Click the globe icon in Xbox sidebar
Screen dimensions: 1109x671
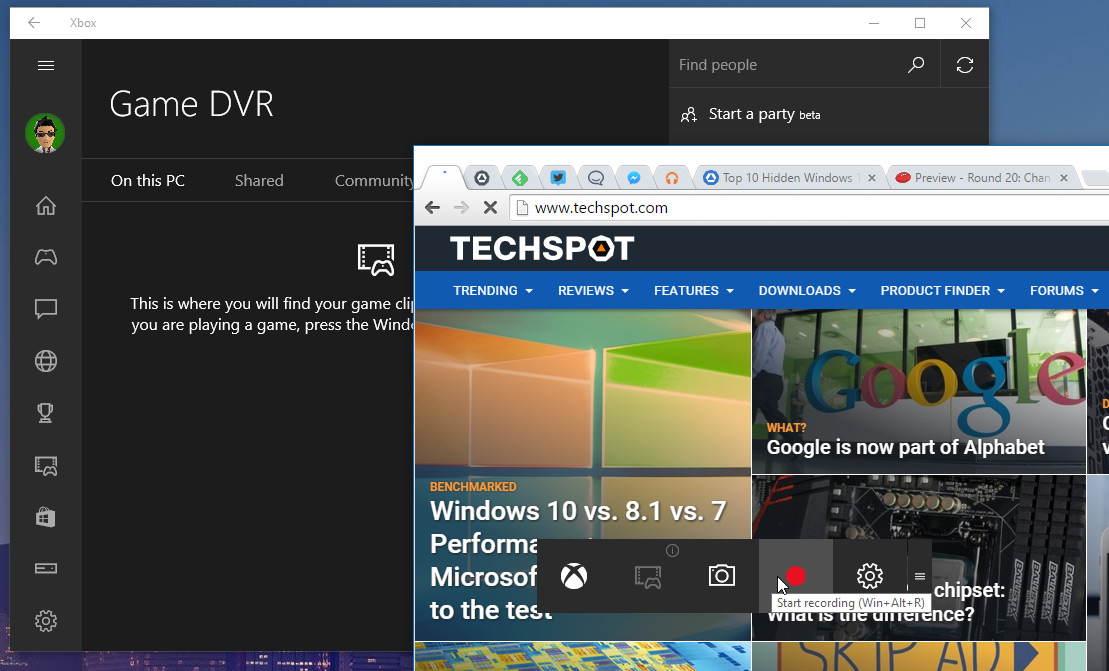click(46, 361)
